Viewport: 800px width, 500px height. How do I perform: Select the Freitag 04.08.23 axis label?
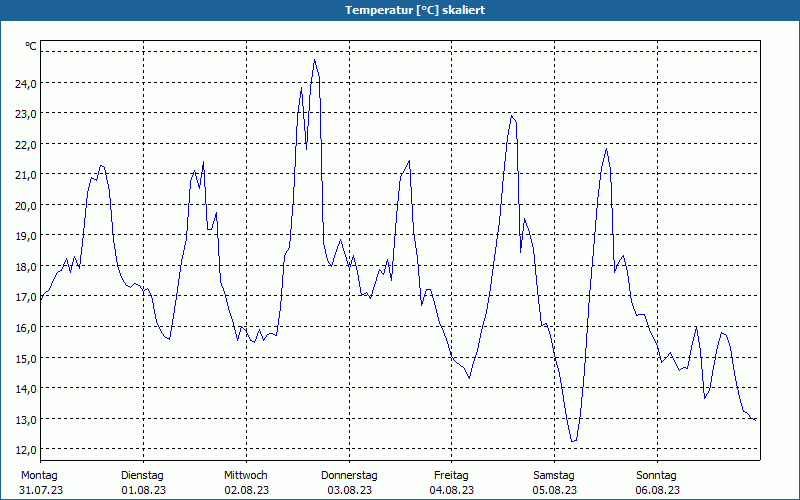[x=452, y=483]
